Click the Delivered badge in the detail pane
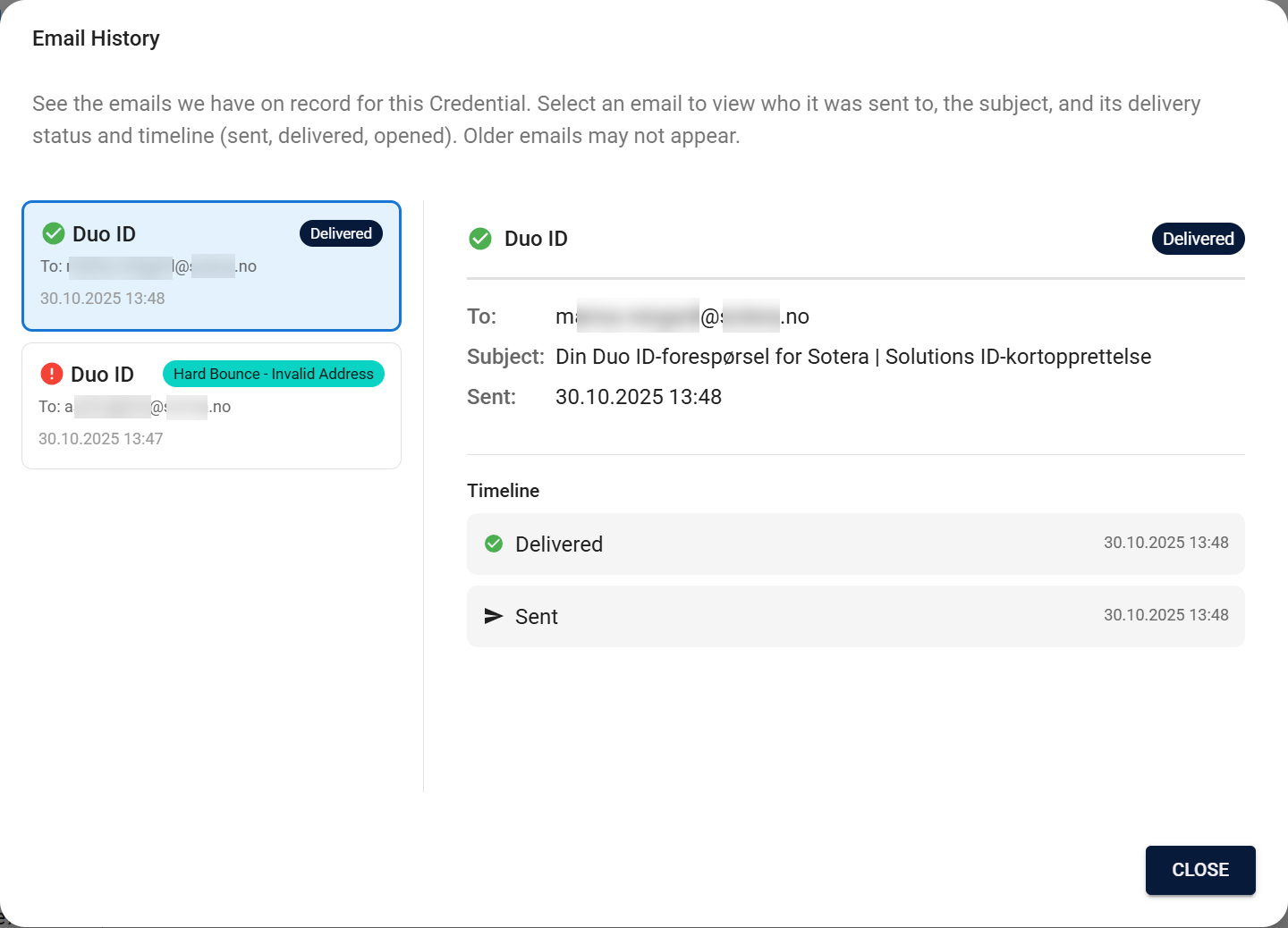 [x=1198, y=239]
